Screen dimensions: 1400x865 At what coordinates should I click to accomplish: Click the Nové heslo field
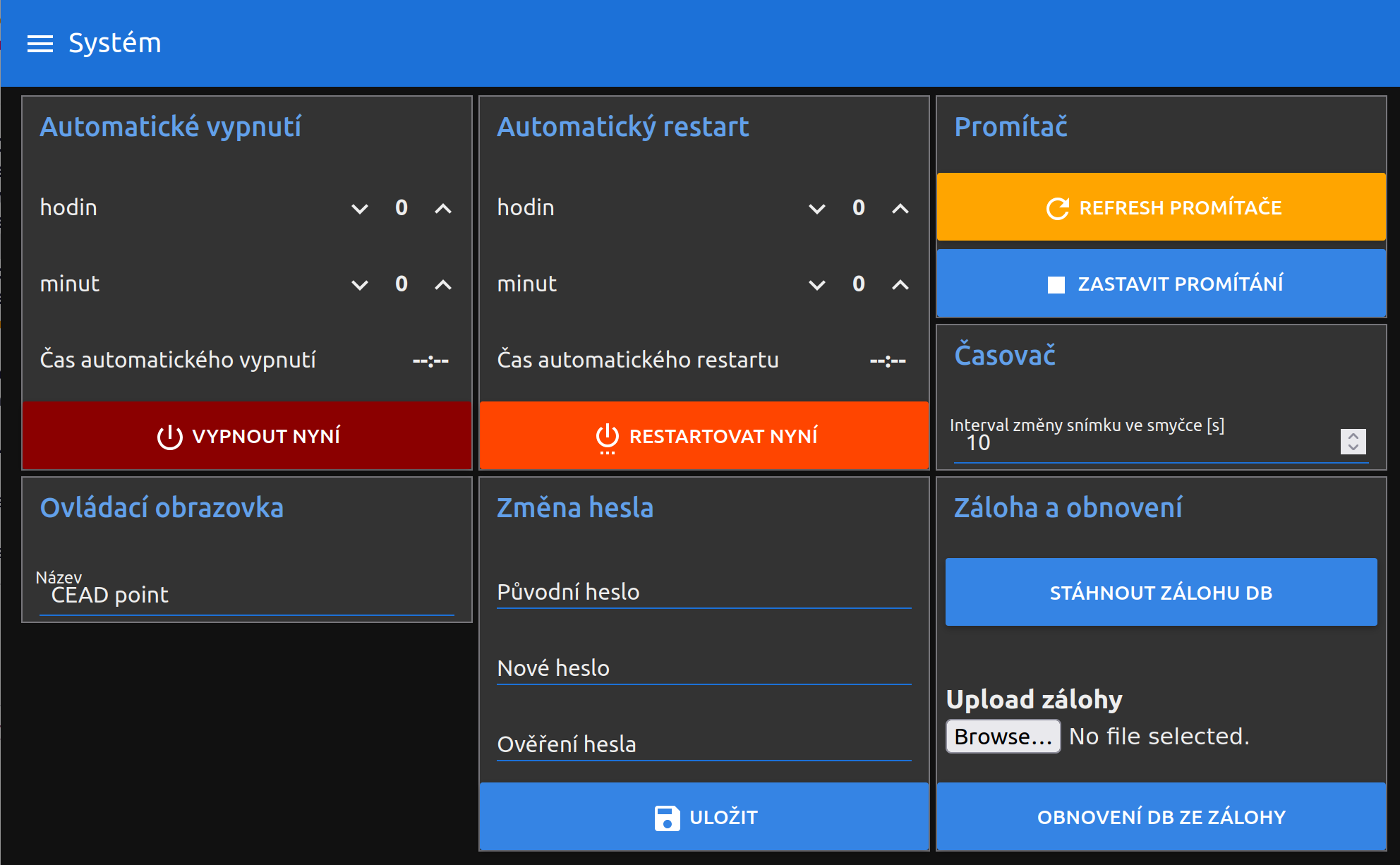click(704, 668)
